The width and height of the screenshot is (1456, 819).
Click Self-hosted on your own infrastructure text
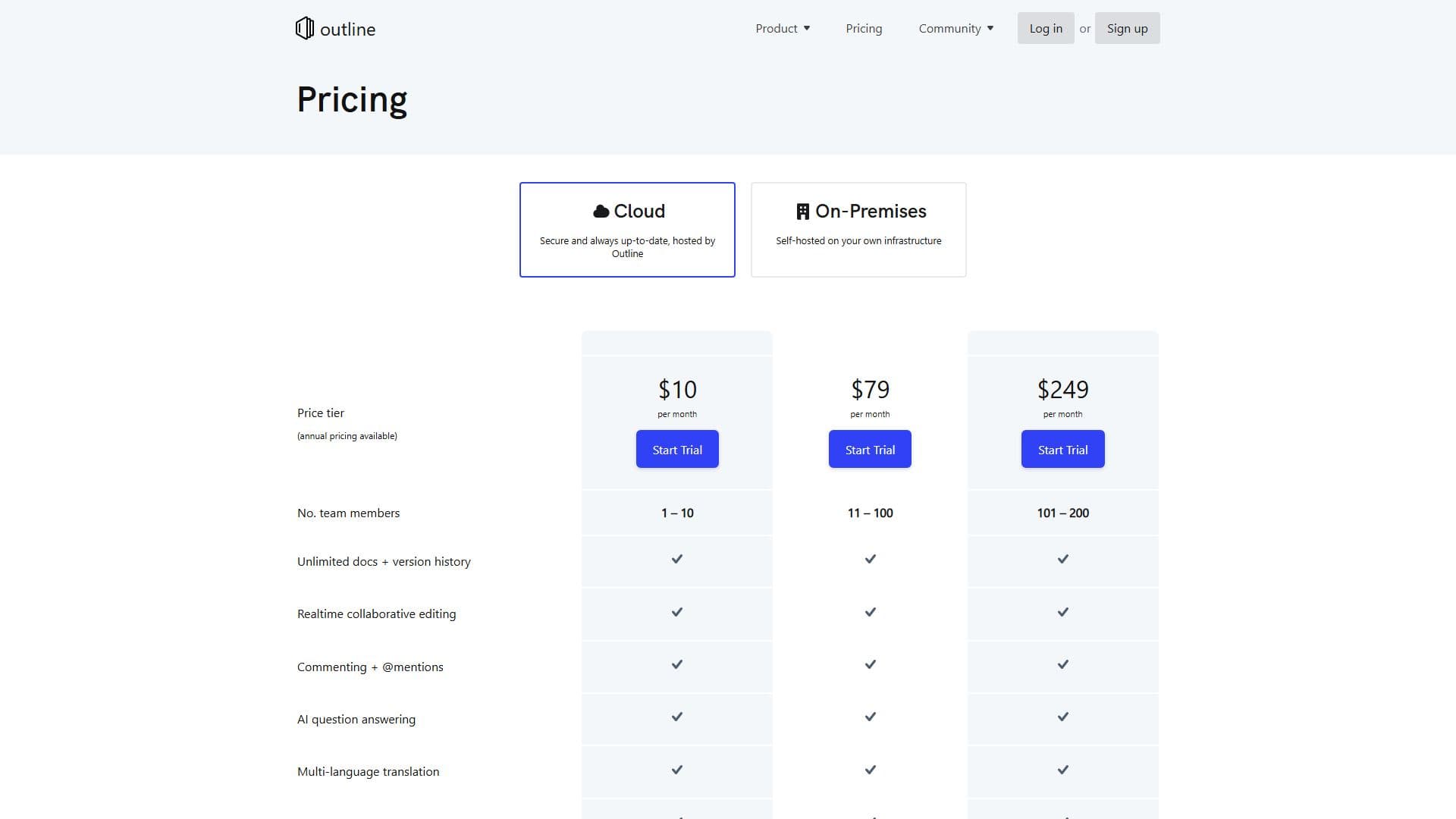click(x=858, y=240)
